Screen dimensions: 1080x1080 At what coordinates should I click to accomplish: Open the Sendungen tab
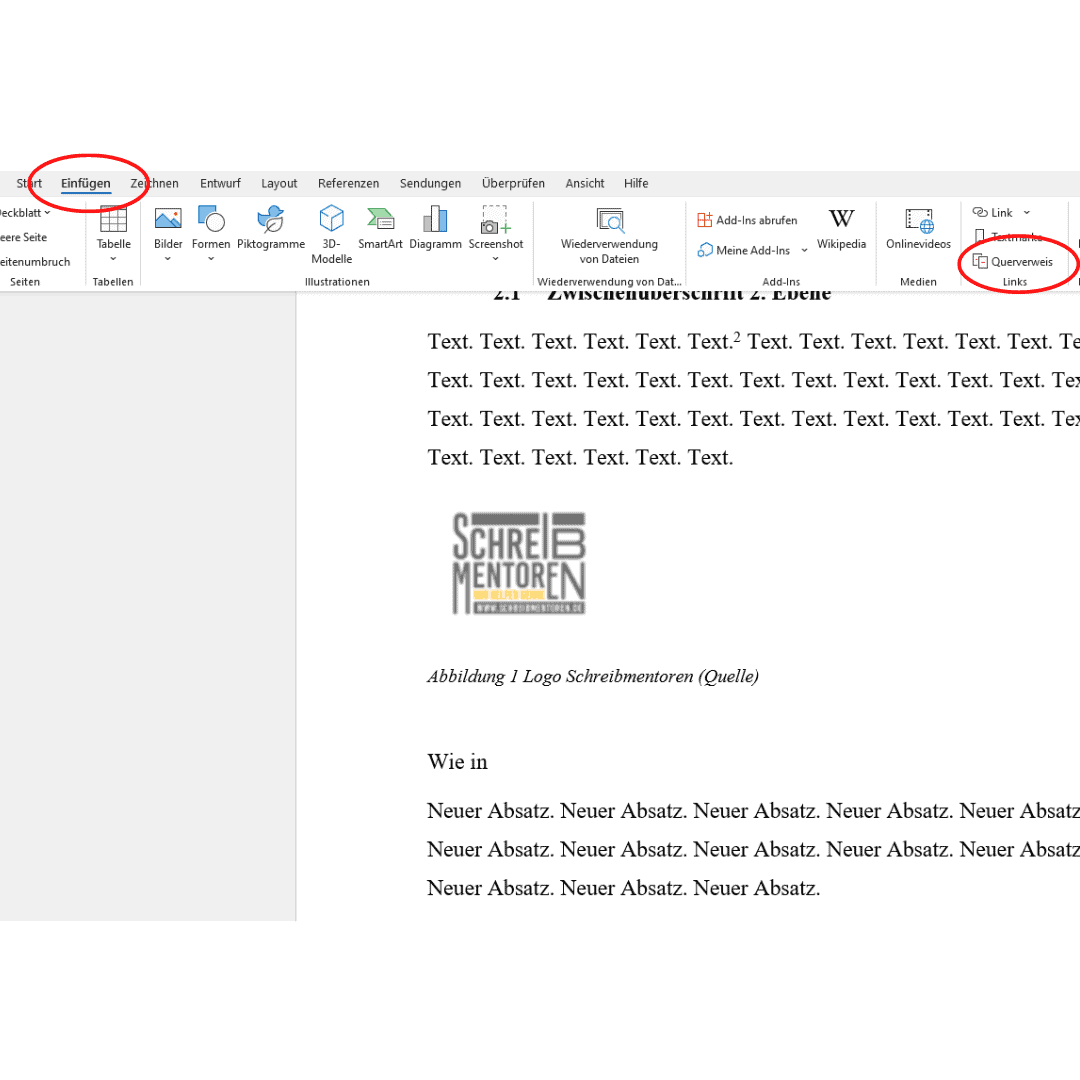pyautogui.click(x=430, y=183)
